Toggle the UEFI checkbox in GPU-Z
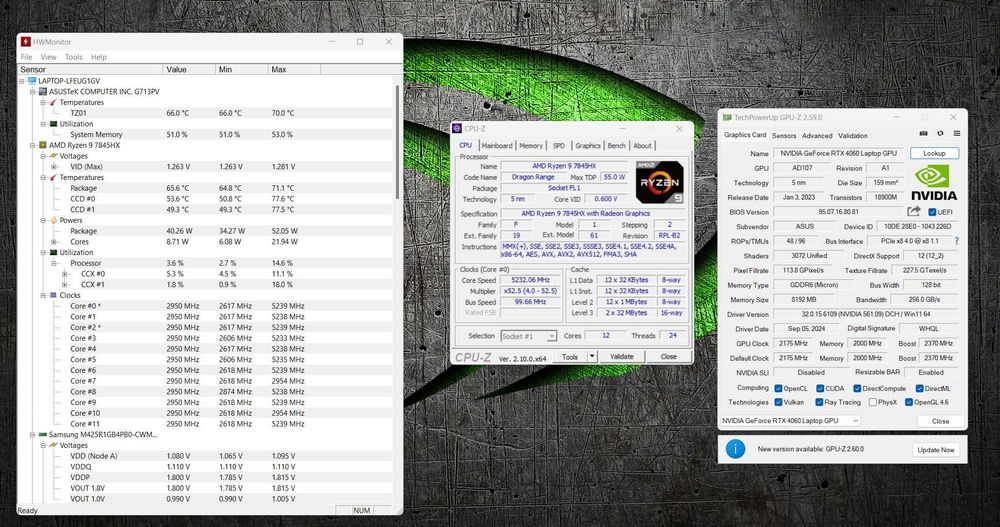1000x527 pixels. coord(932,212)
